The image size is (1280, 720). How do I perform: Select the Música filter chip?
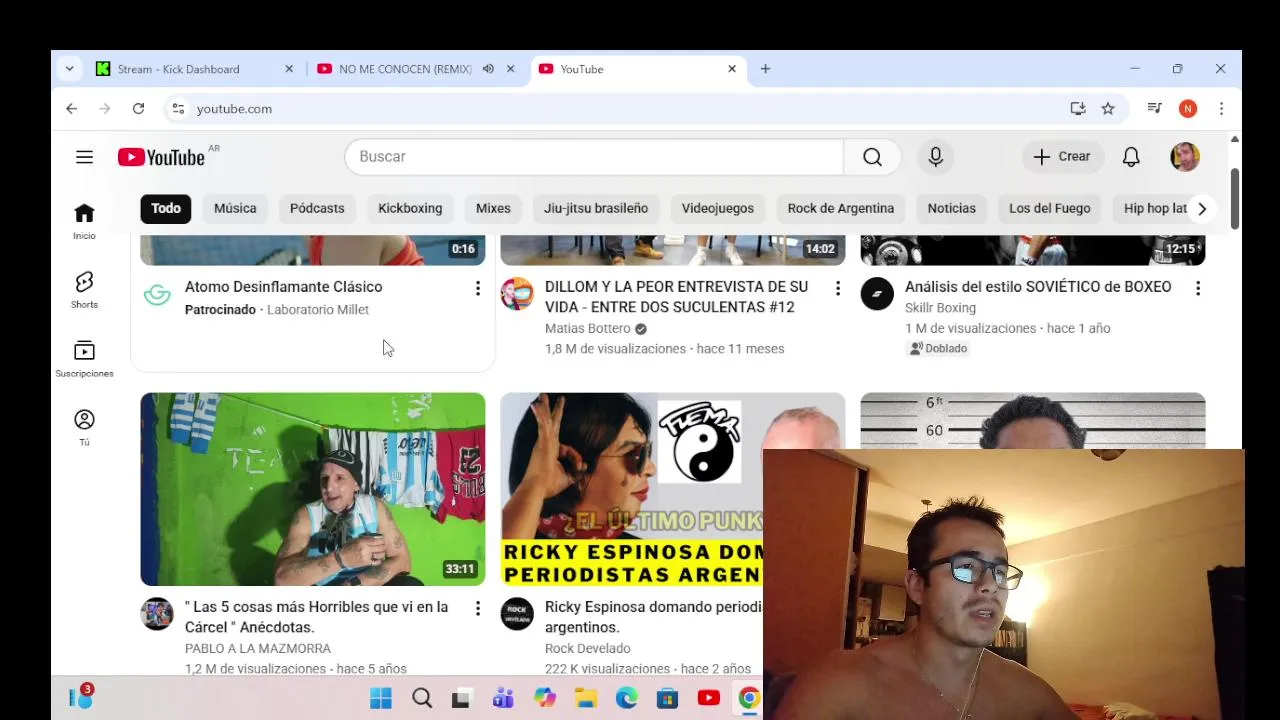point(235,208)
